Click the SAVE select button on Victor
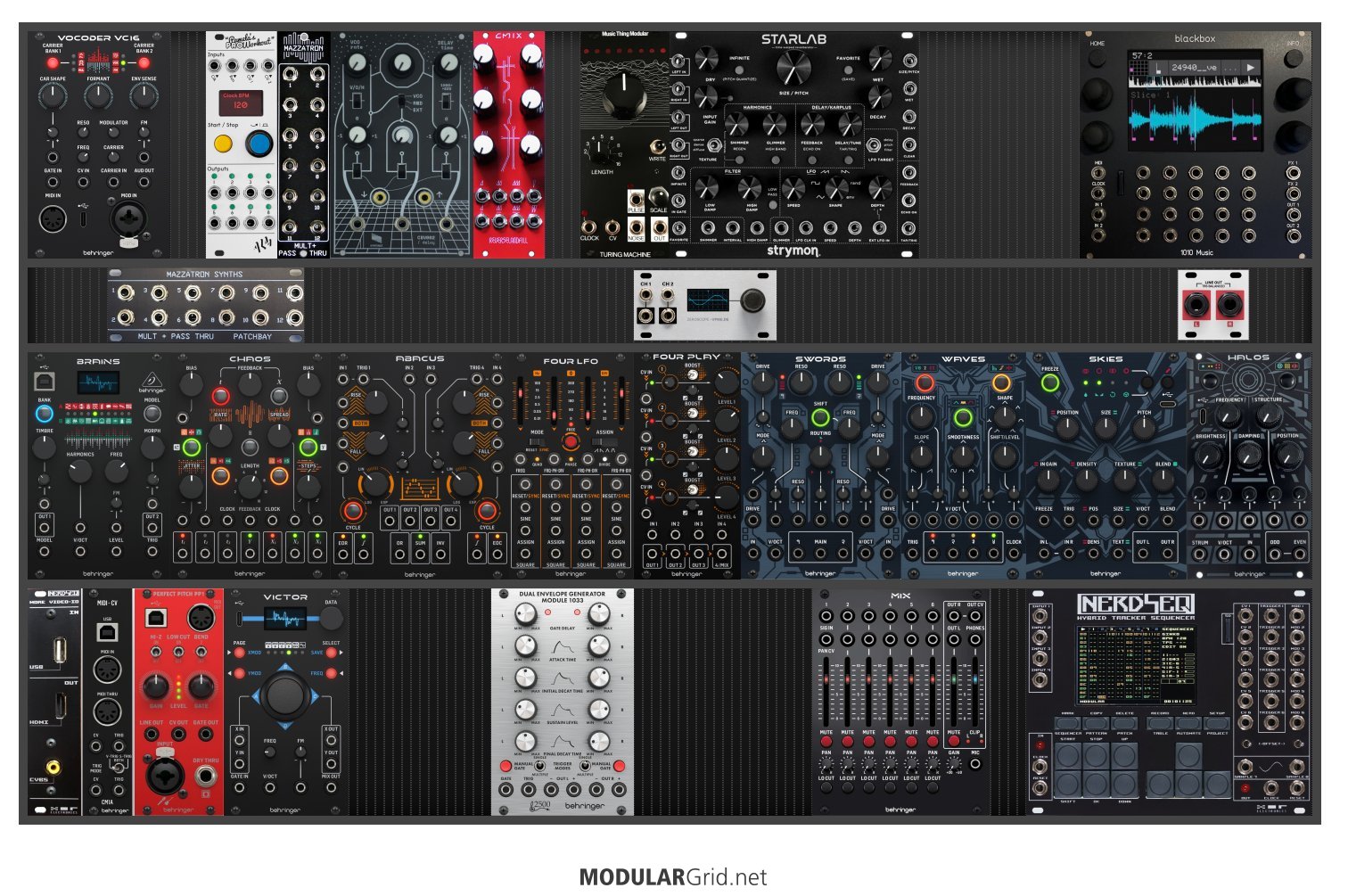 [x=331, y=653]
